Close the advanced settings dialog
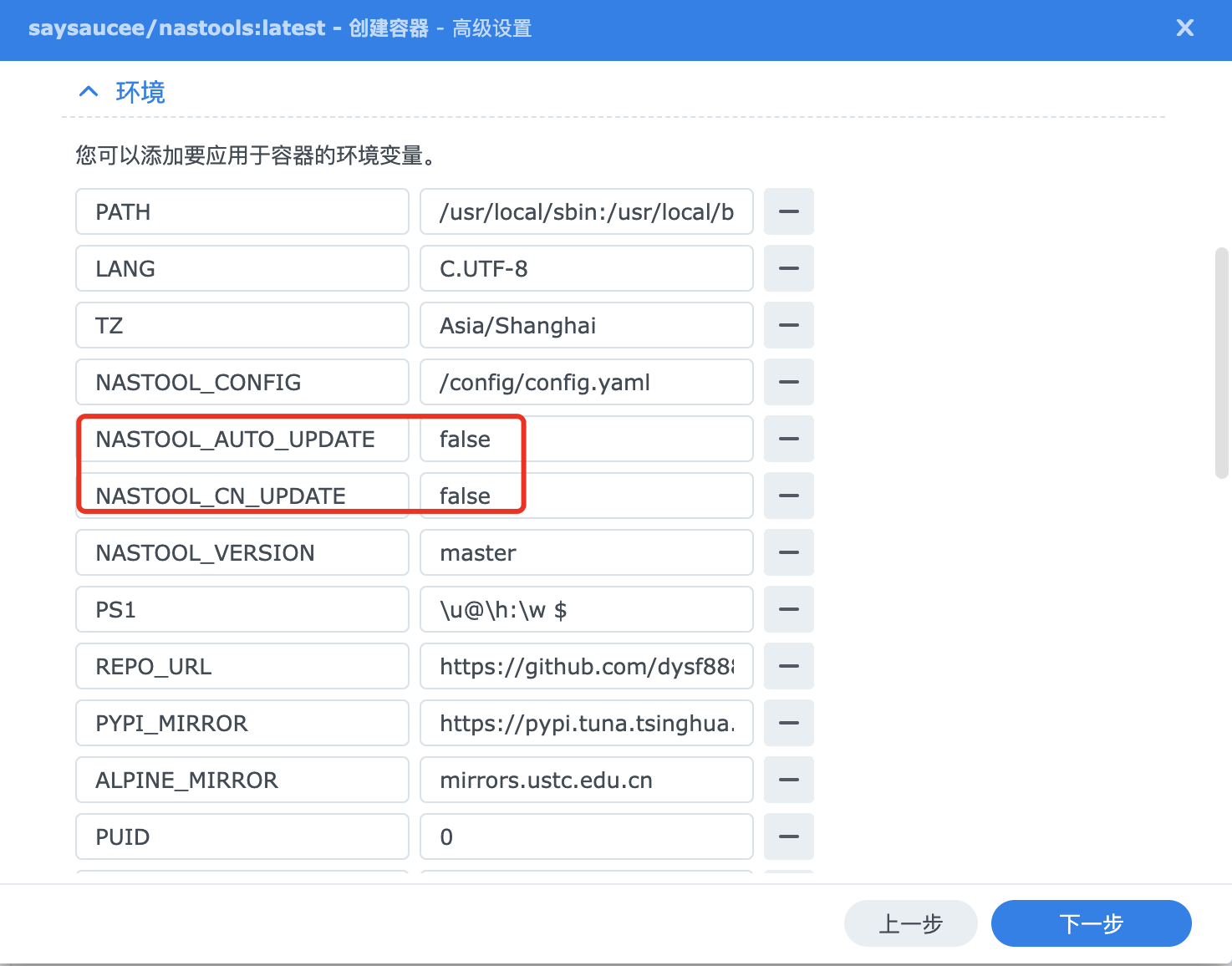The width and height of the screenshot is (1232, 966). 1184,28
